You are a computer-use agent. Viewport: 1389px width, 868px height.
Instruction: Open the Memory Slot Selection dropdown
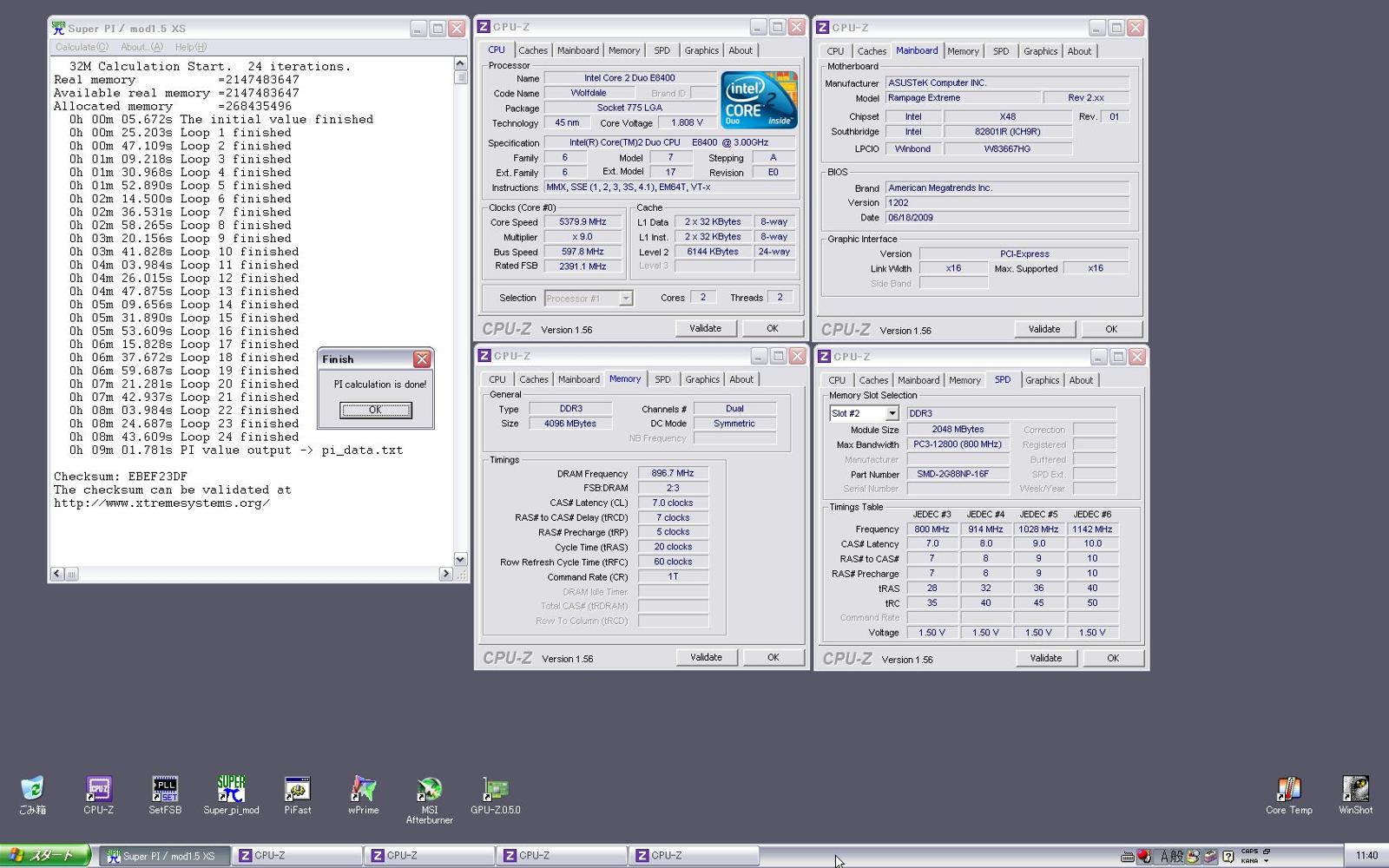pyautogui.click(x=892, y=414)
